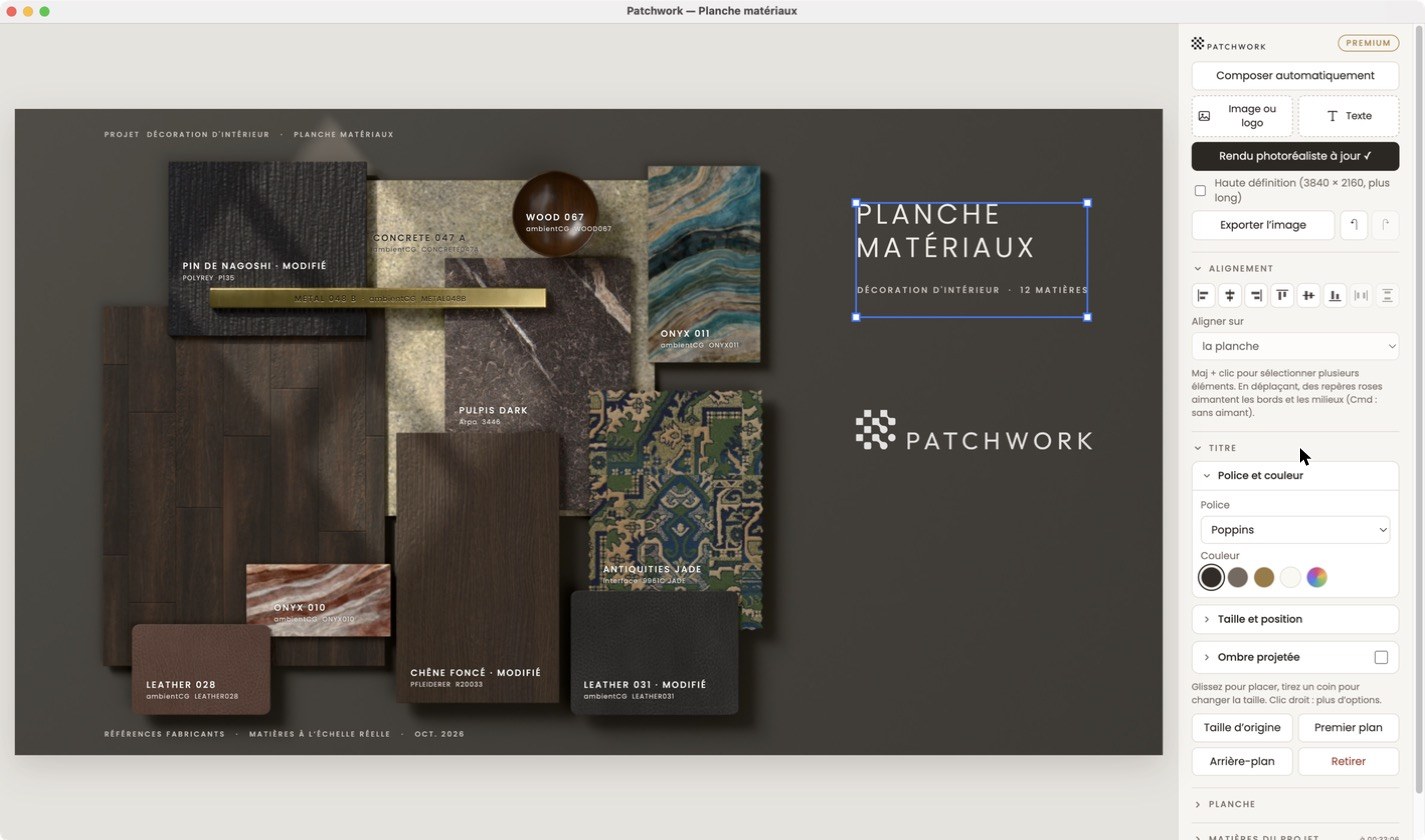The height and width of the screenshot is (840, 1425).
Task: Select the Patchwork logo on the board
Action: click(x=973, y=431)
